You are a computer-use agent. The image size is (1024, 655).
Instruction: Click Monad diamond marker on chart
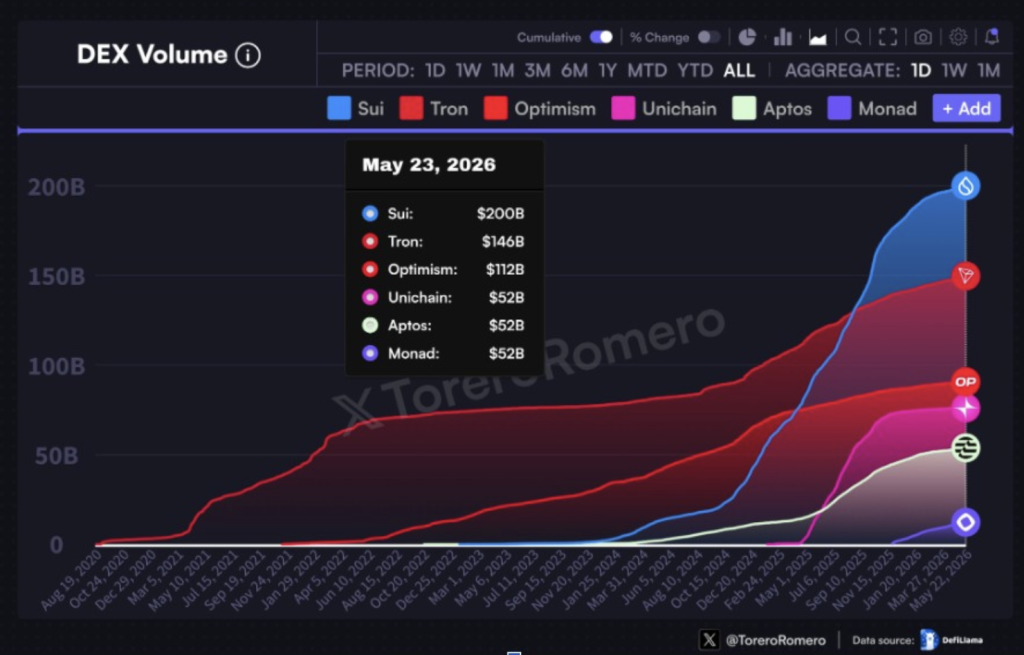pos(966,522)
